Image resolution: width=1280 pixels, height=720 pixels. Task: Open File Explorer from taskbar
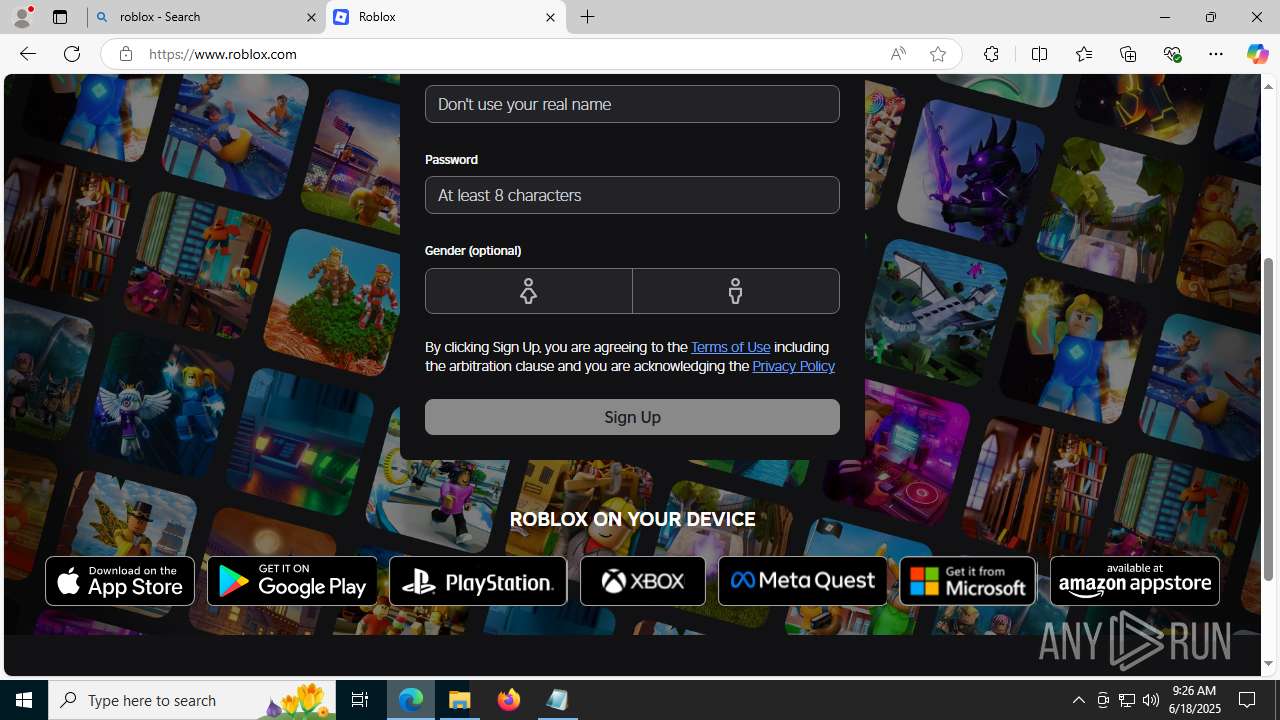(460, 700)
